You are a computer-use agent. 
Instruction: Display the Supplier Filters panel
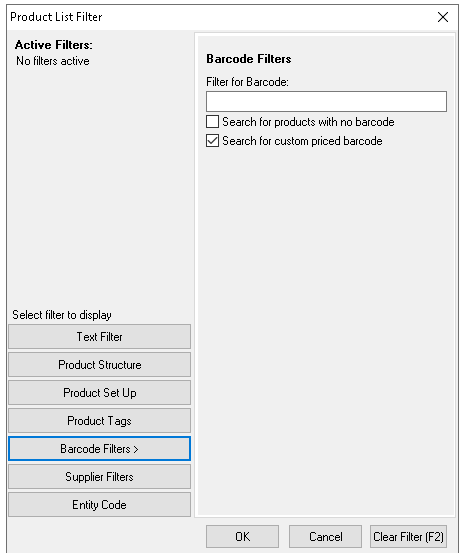point(99,477)
